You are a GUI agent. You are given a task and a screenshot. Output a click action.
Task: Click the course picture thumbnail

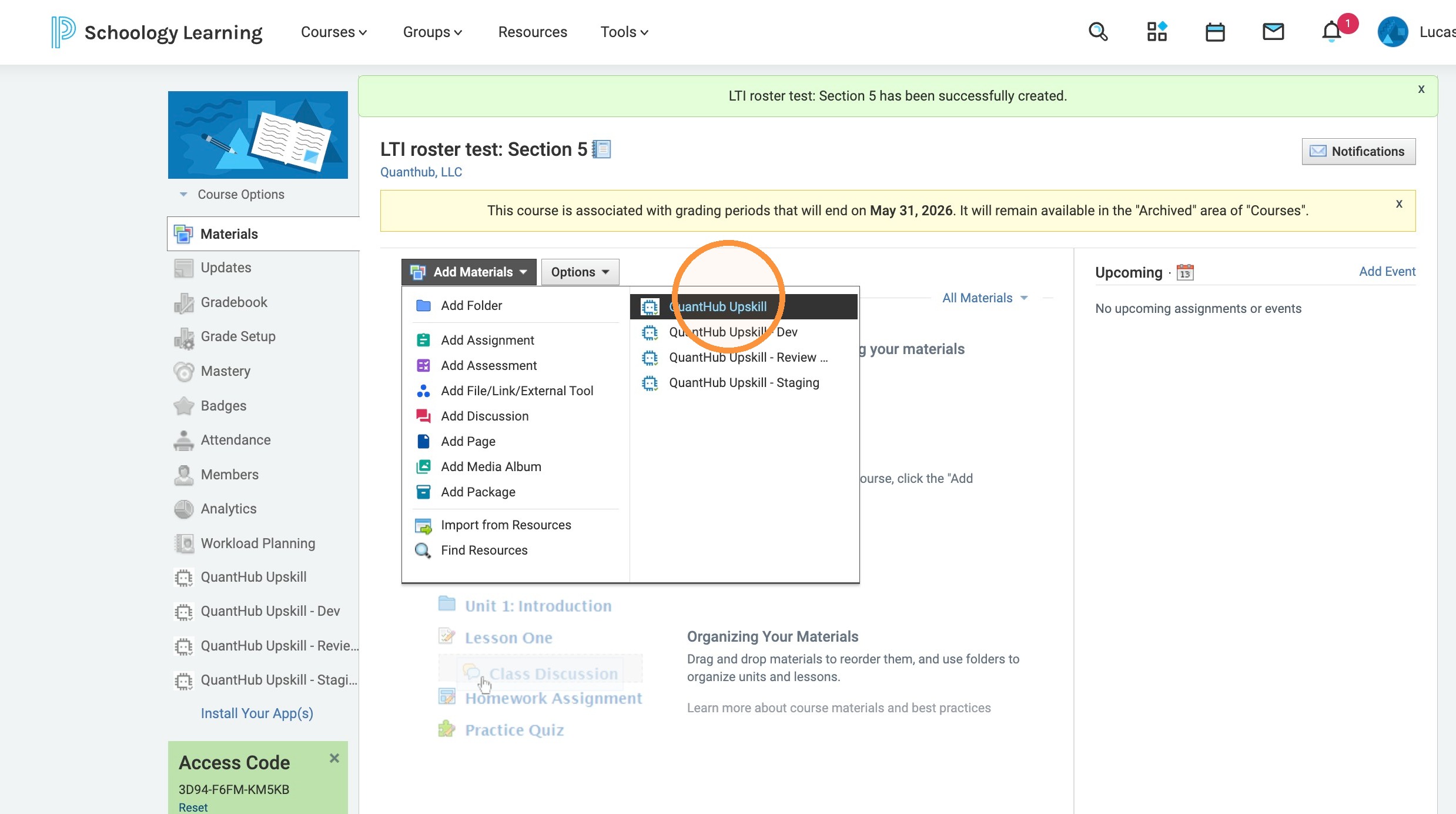tap(258, 135)
